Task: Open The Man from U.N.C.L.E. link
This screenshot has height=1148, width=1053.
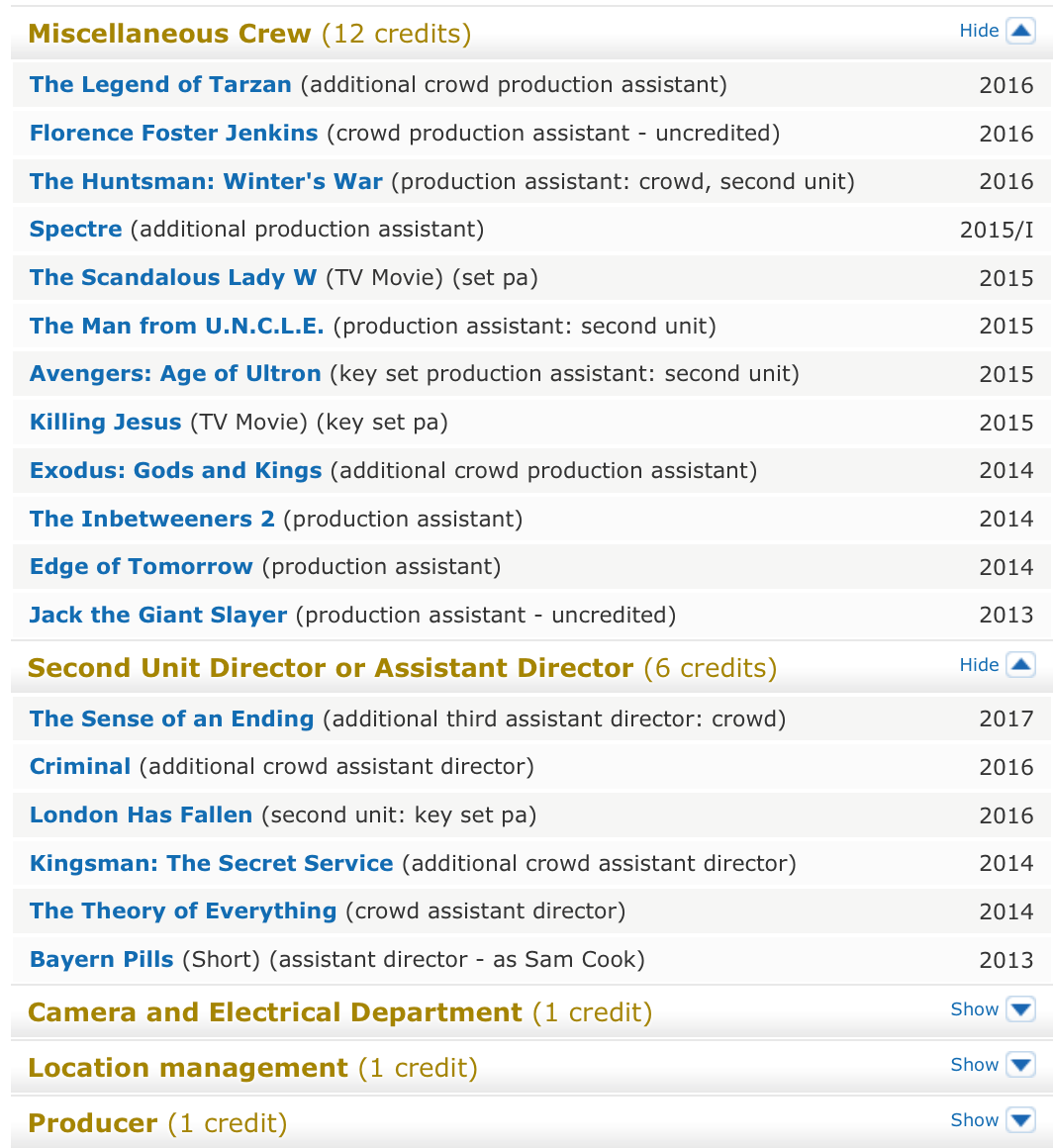Action: (x=176, y=326)
